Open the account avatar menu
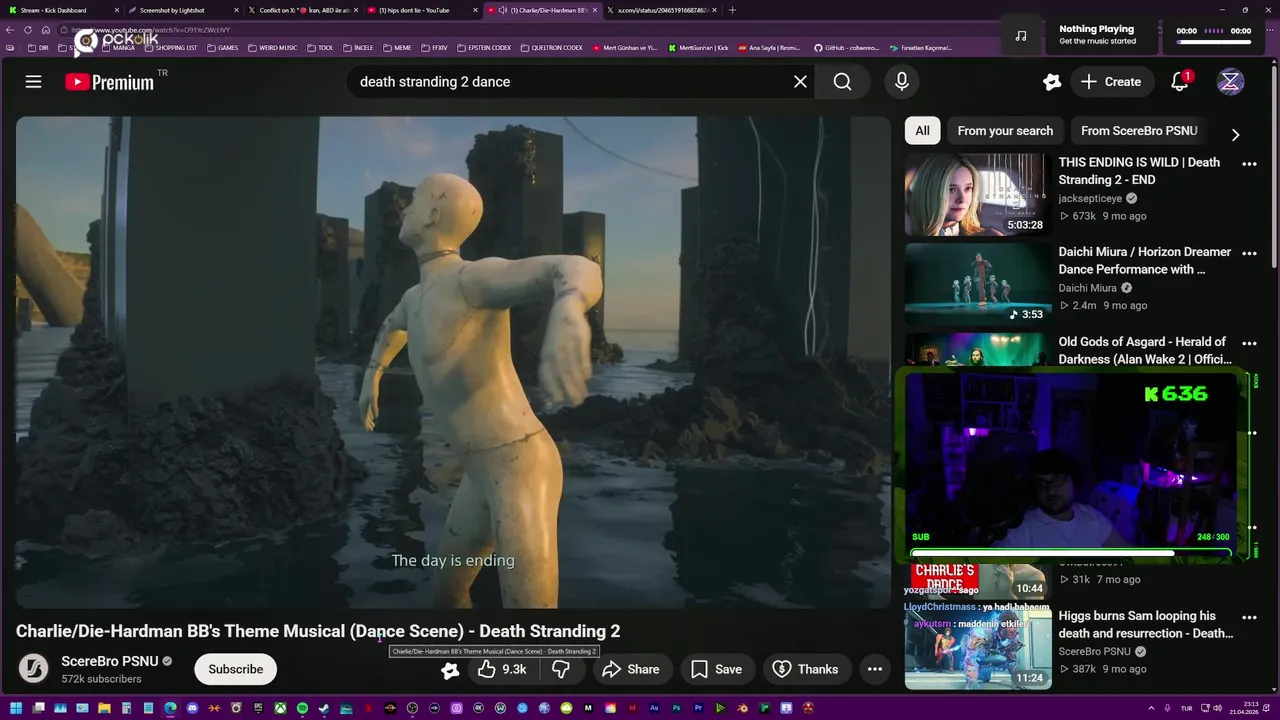This screenshot has width=1280, height=720. [1230, 82]
